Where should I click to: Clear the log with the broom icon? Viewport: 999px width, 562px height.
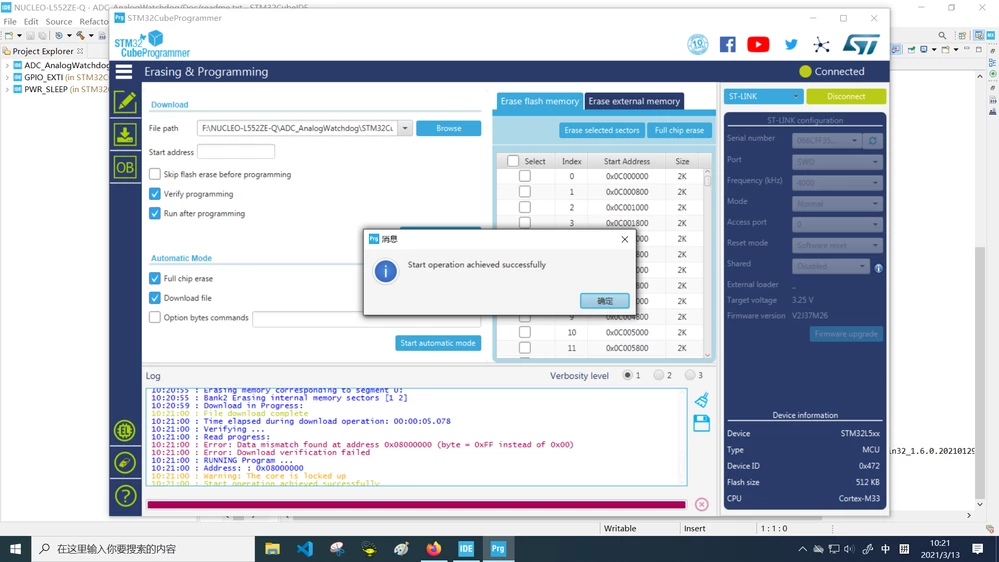tap(701, 400)
